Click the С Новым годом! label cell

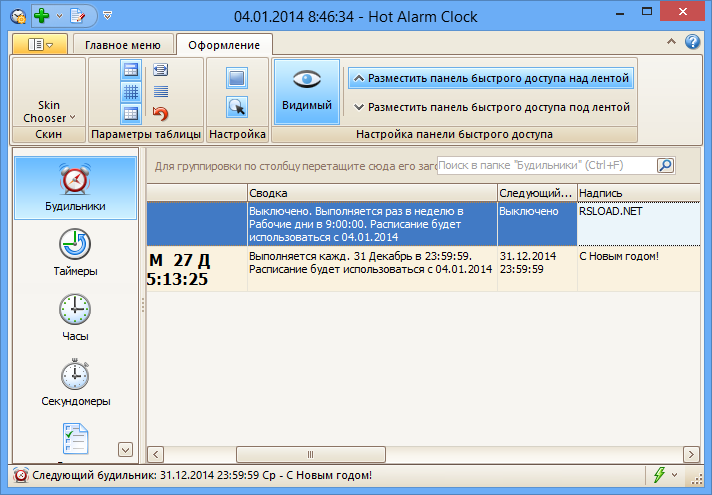pyautogui.click(x=639, y=269)
